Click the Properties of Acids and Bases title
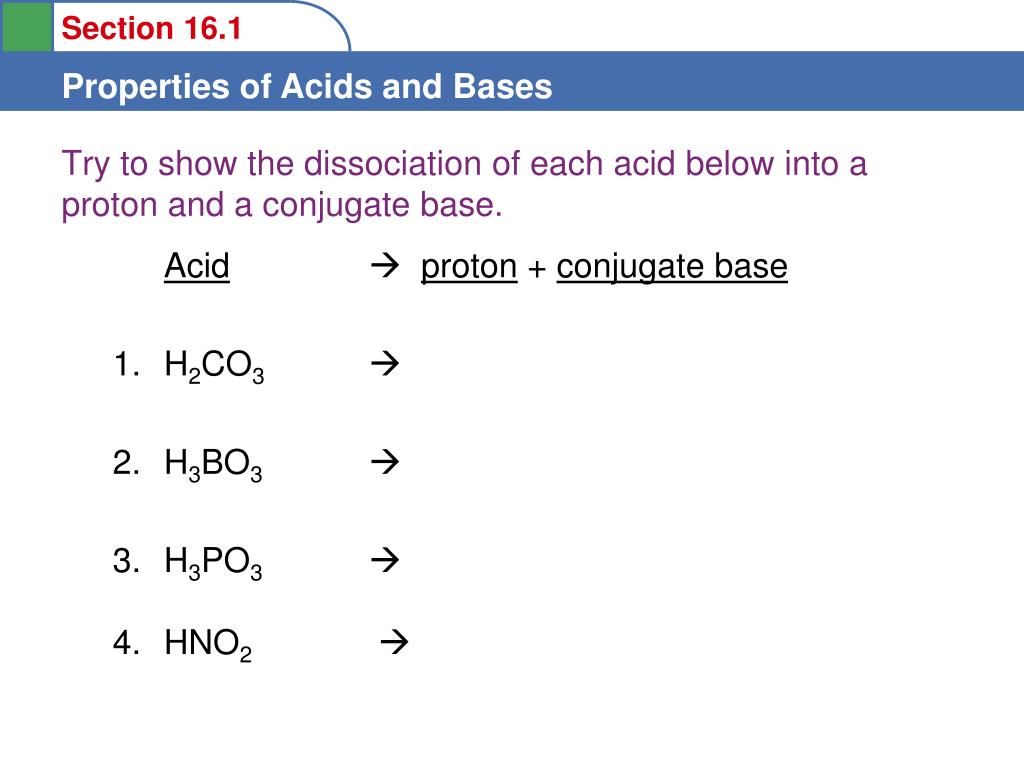This screenshot has width=1024, height=768. click(x=307, y=86)
